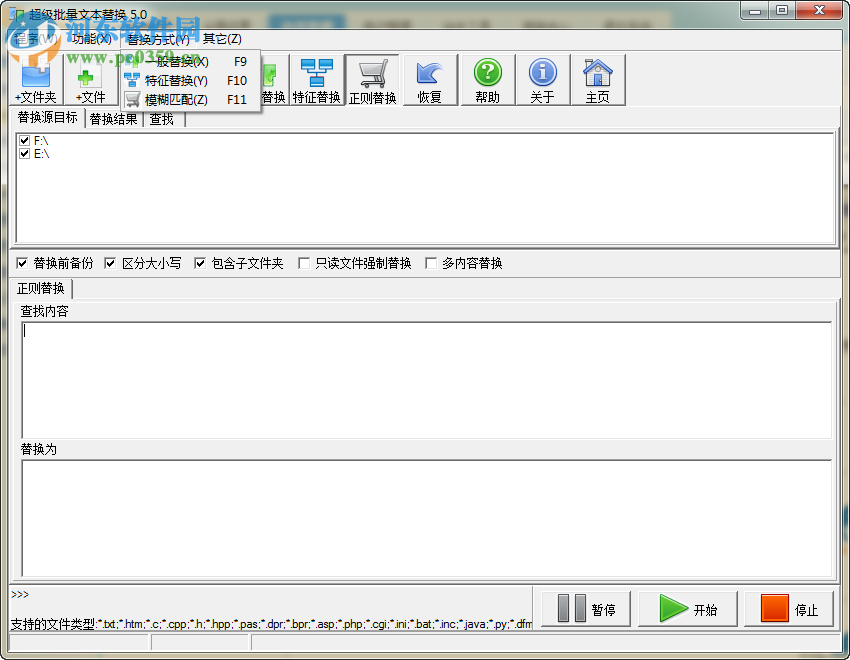This screenshot has width=850, height=660.
Task: Switch to the 替换结果 tab
Action: [113, 118]
